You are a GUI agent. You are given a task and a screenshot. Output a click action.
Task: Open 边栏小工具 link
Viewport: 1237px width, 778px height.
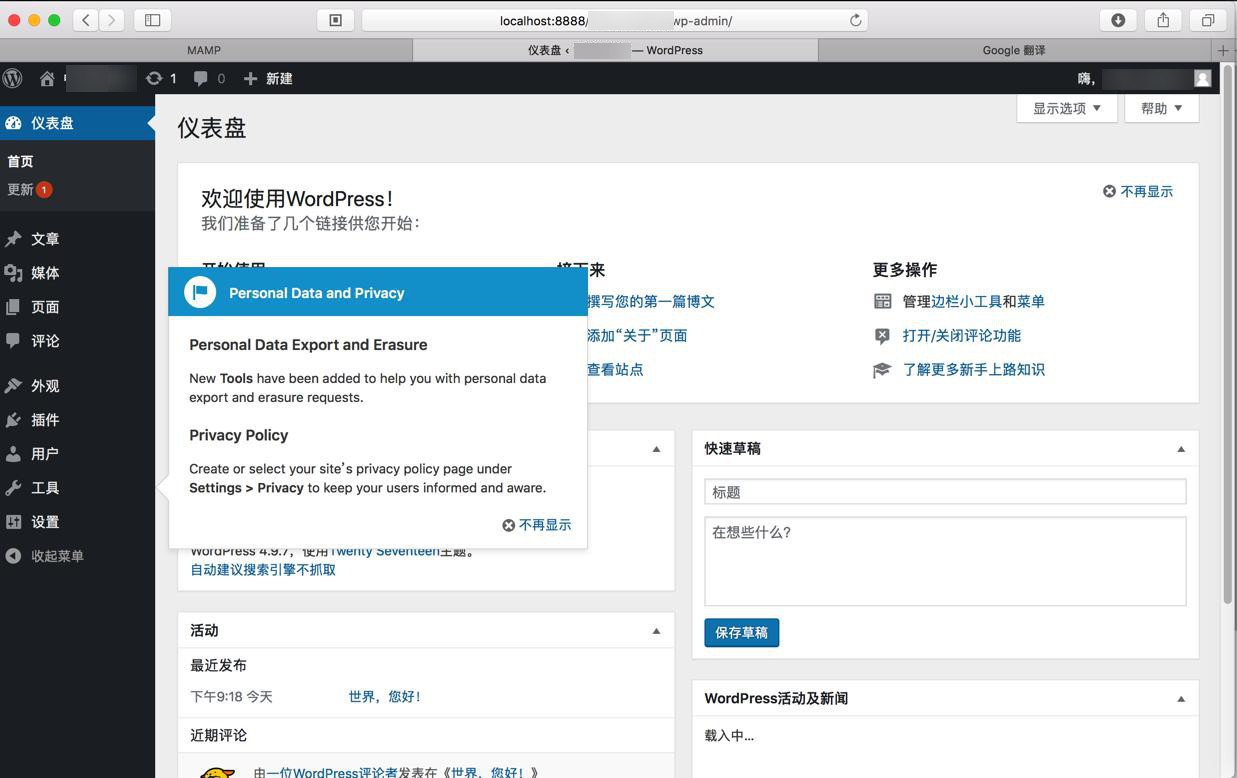click(966, 301)
